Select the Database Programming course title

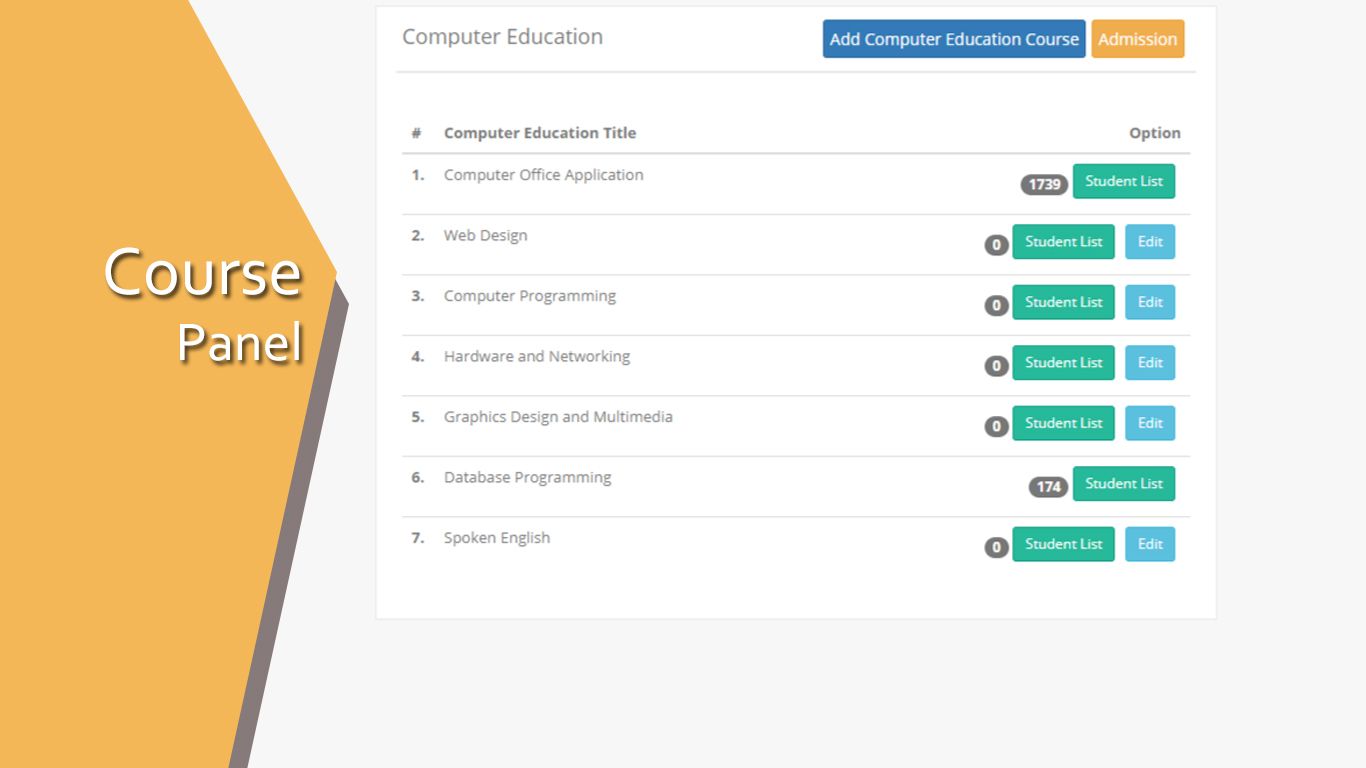[527, 478]
